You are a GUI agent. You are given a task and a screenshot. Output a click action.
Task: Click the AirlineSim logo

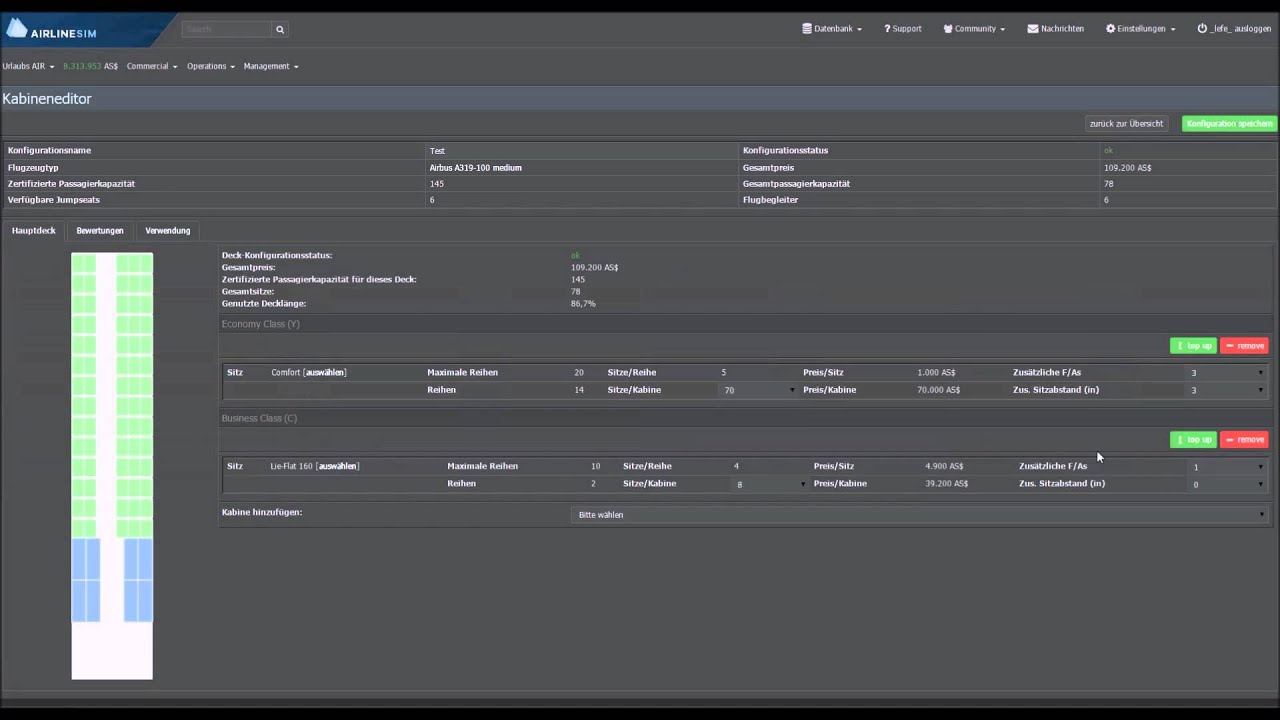click(x=52, y=30)
